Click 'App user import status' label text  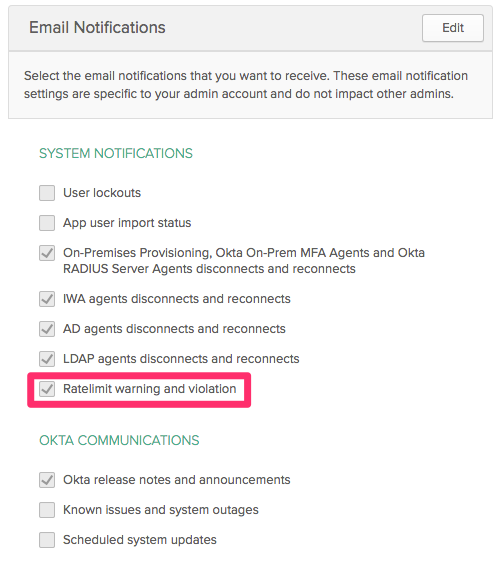[x=127, y=223]
